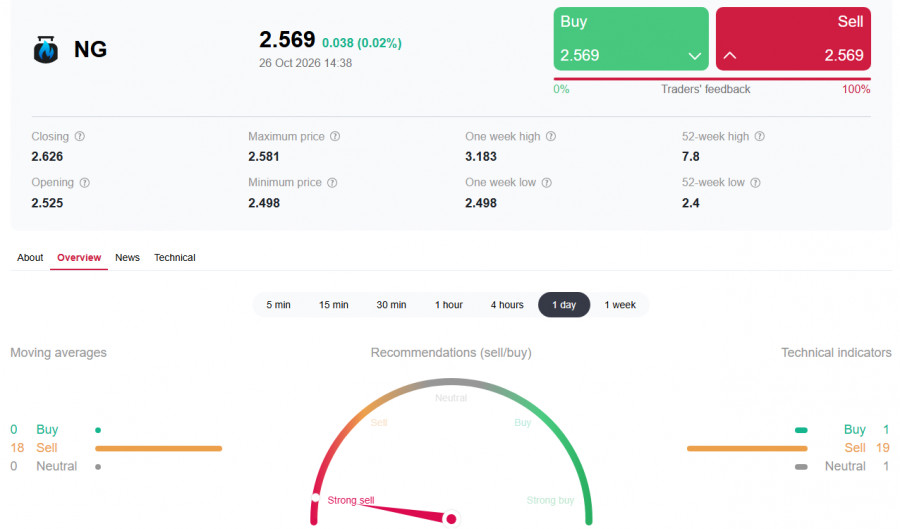Expand the Sell up chevron
900x529 pixels.
tap(730, 56)
